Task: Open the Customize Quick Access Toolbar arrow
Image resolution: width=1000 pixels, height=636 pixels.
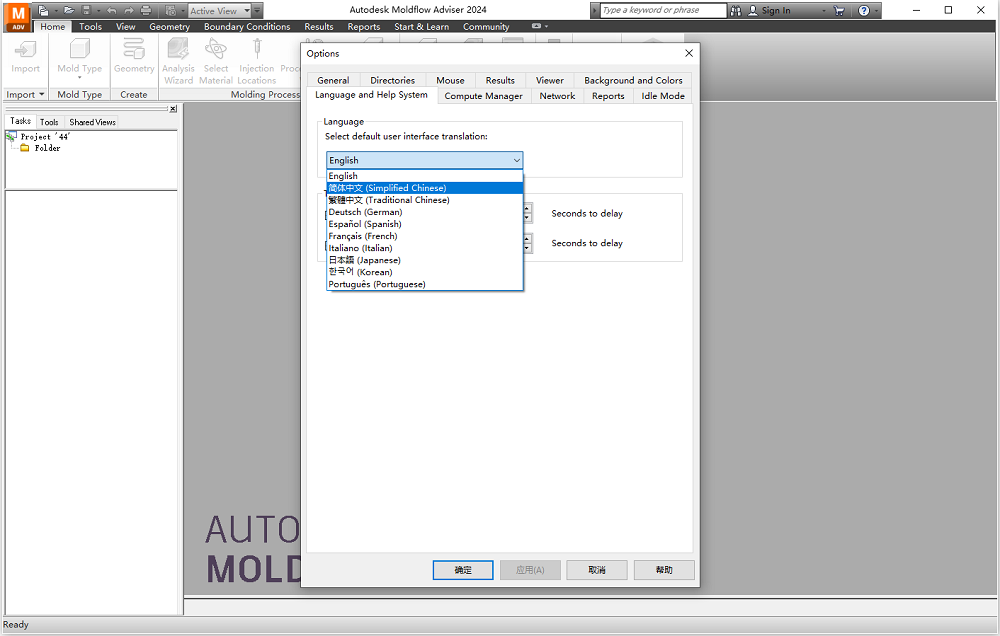Action: point(258,11)
